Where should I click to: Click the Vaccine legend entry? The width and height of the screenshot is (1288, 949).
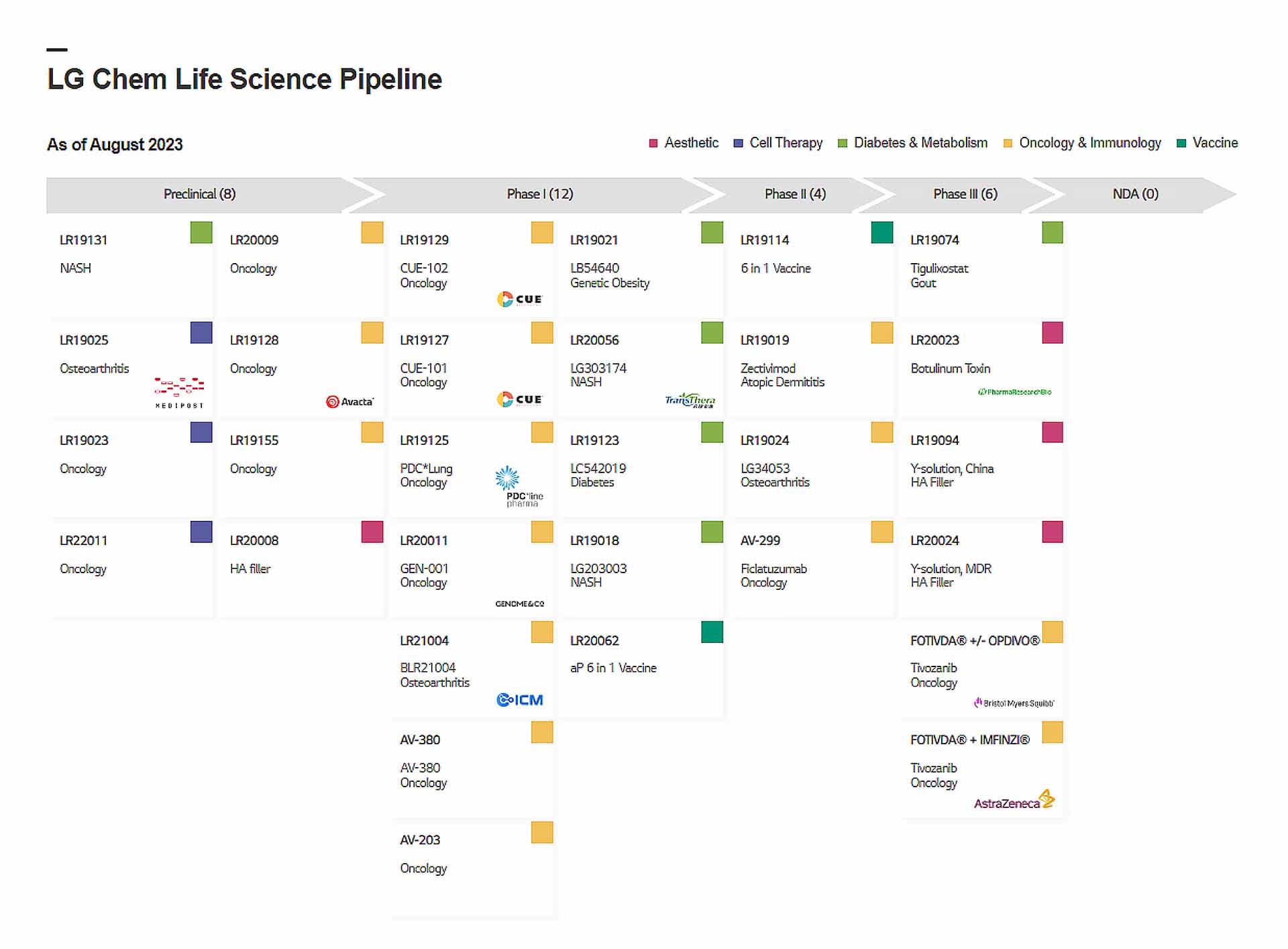tap(1207, 143)
